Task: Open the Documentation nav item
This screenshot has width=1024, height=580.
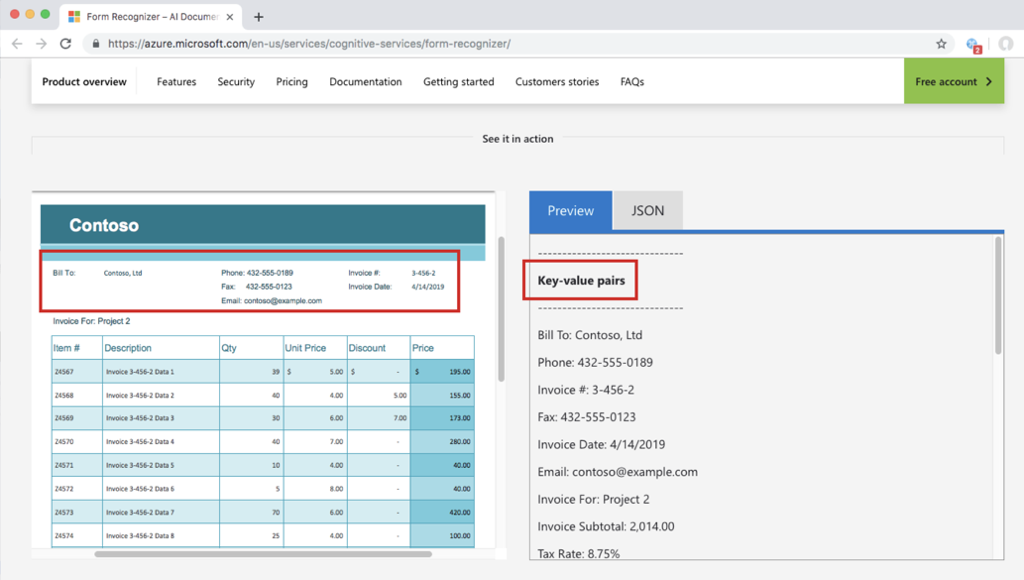Action: point(366,82)
